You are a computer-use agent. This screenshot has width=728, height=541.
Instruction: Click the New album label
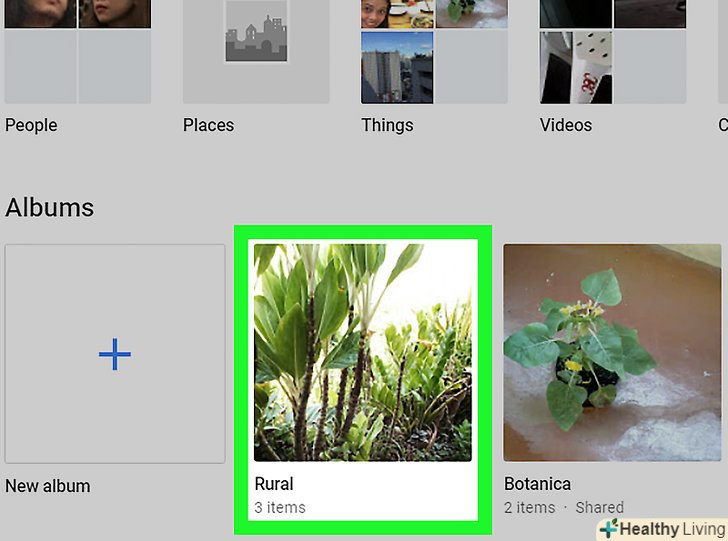[48, 486]
